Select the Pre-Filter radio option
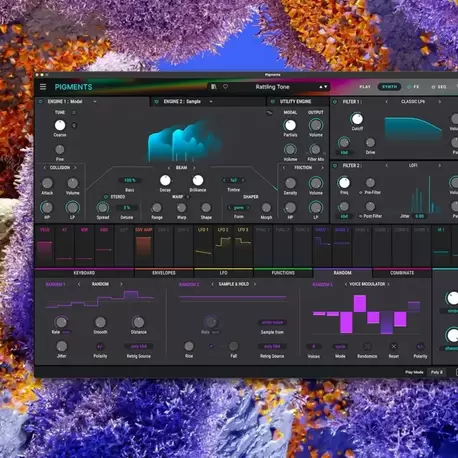 tap(360, 193)
